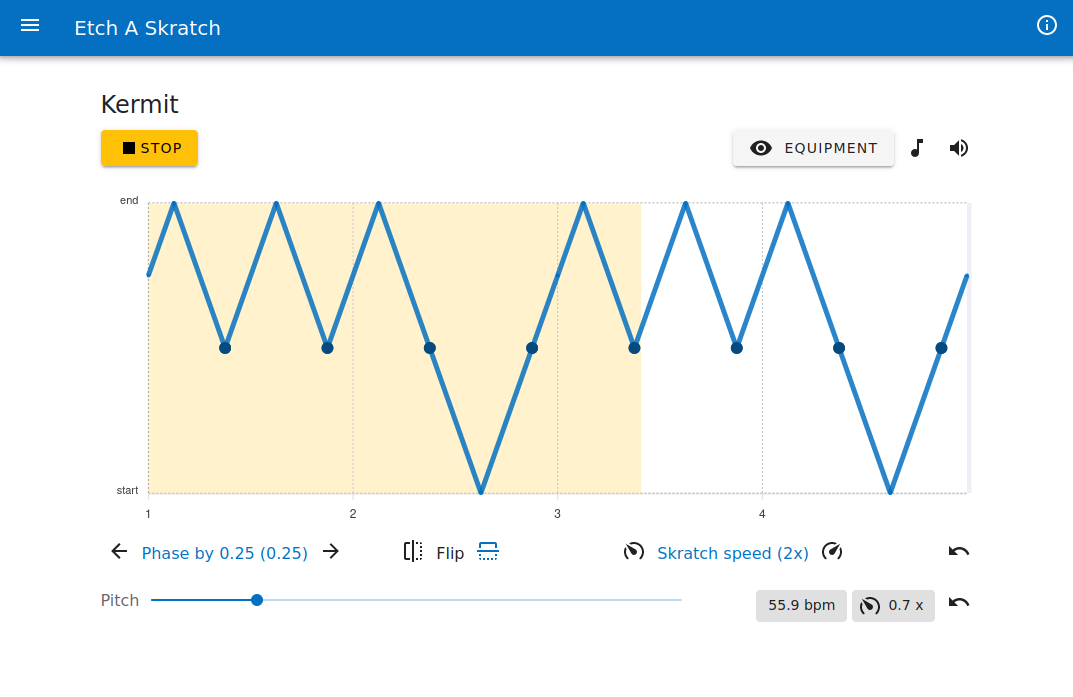1073x697 pixels.
Task: Flip the pattern vertically
Action: 488,552
